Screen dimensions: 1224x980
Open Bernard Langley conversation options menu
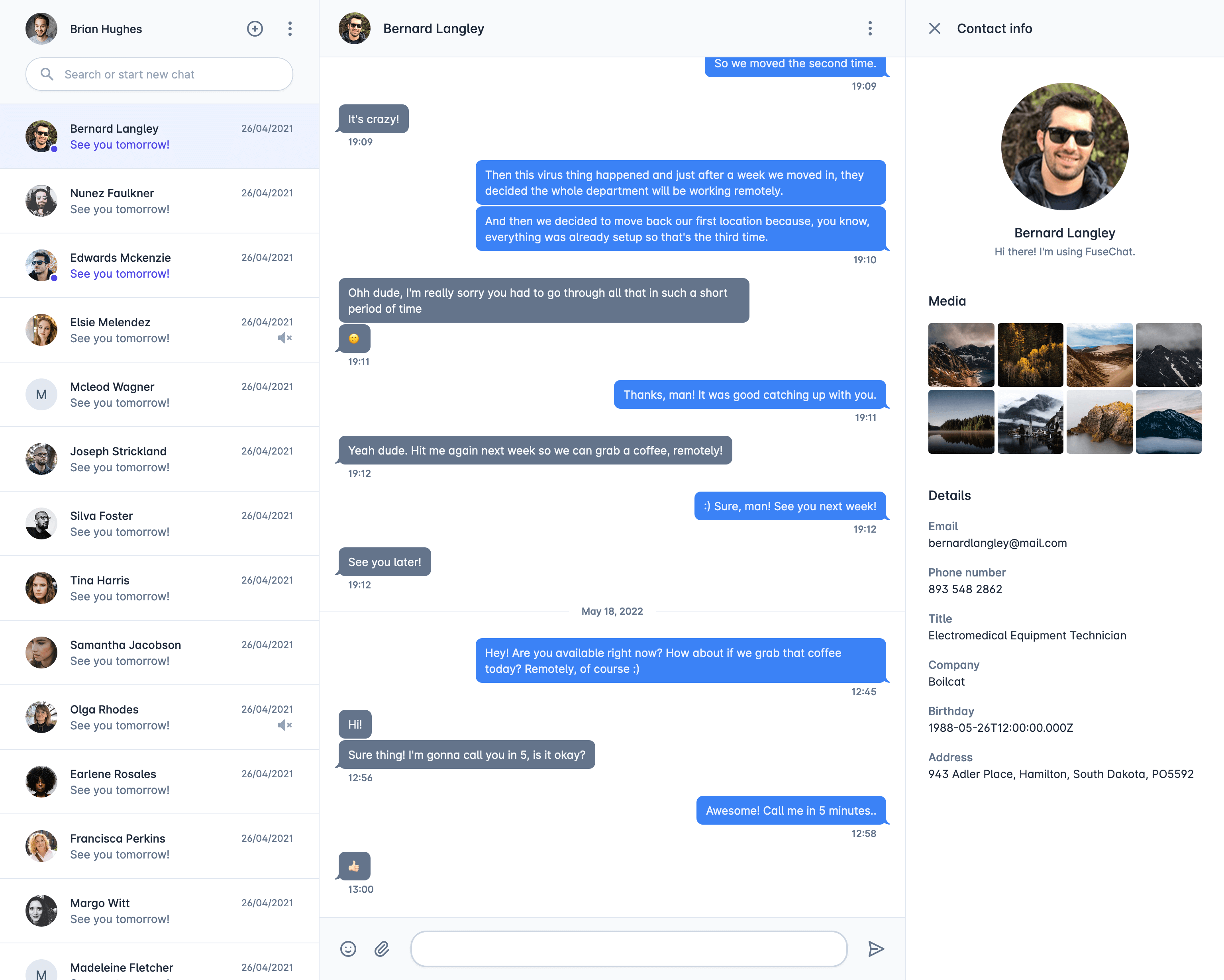870,28
